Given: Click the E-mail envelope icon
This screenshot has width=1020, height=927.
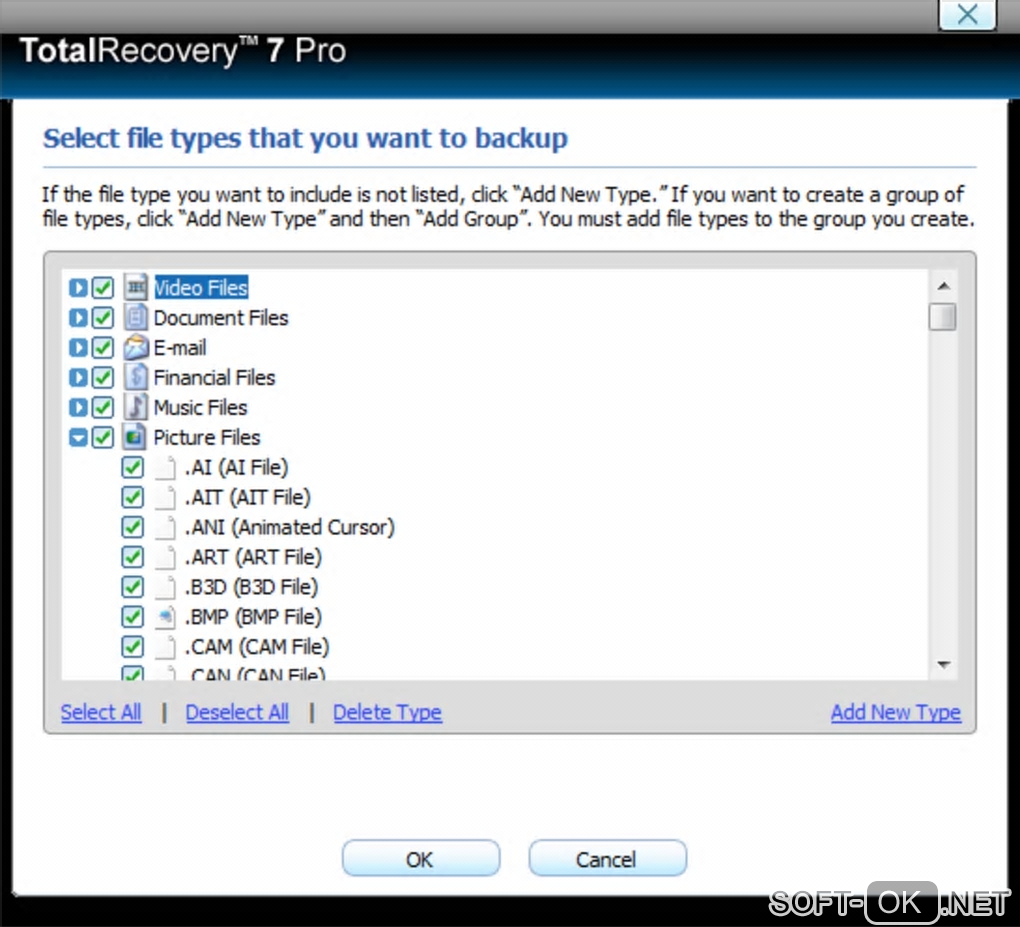Looking at the screenshot, I should 135,347.
